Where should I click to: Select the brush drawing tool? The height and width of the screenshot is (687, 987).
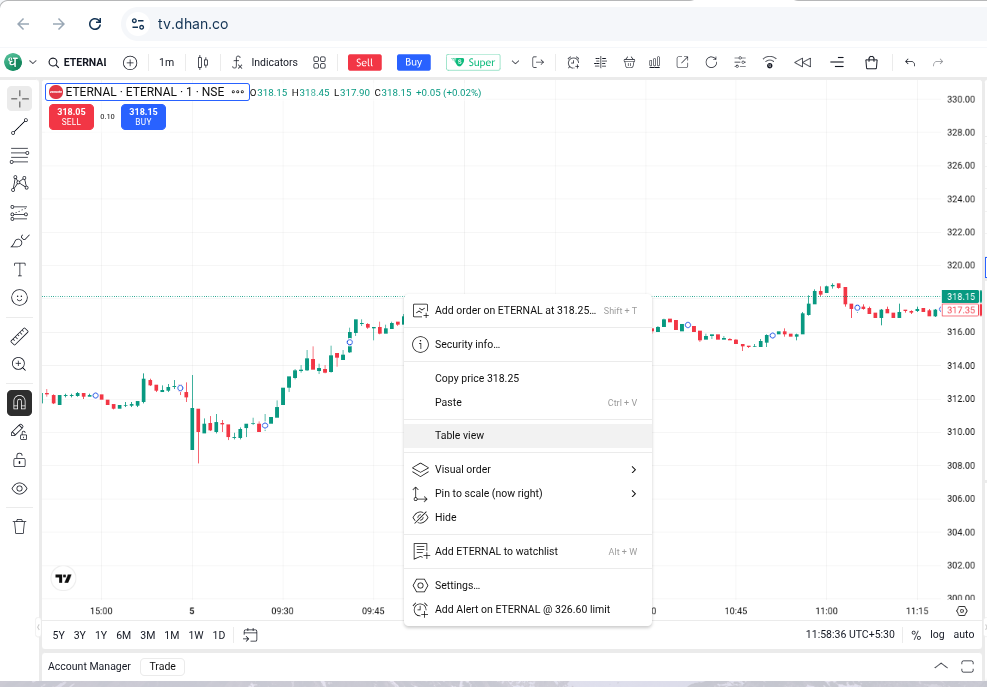pyautogui.click(x=20, y=241)
